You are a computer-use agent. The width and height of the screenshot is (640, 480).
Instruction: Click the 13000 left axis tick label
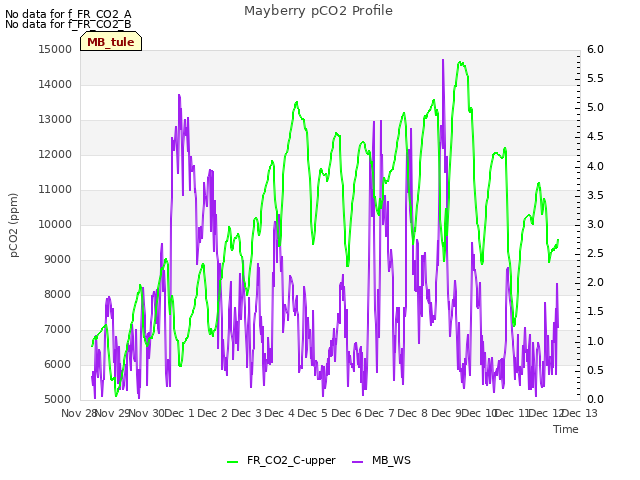click(x=55, y=120)
